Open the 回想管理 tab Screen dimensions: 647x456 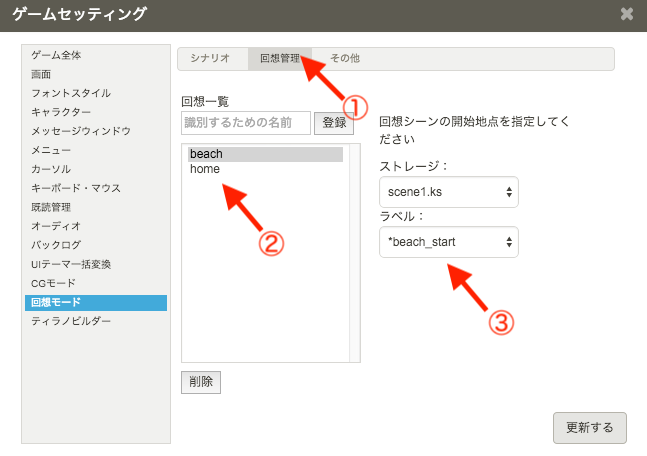[279, 59]
